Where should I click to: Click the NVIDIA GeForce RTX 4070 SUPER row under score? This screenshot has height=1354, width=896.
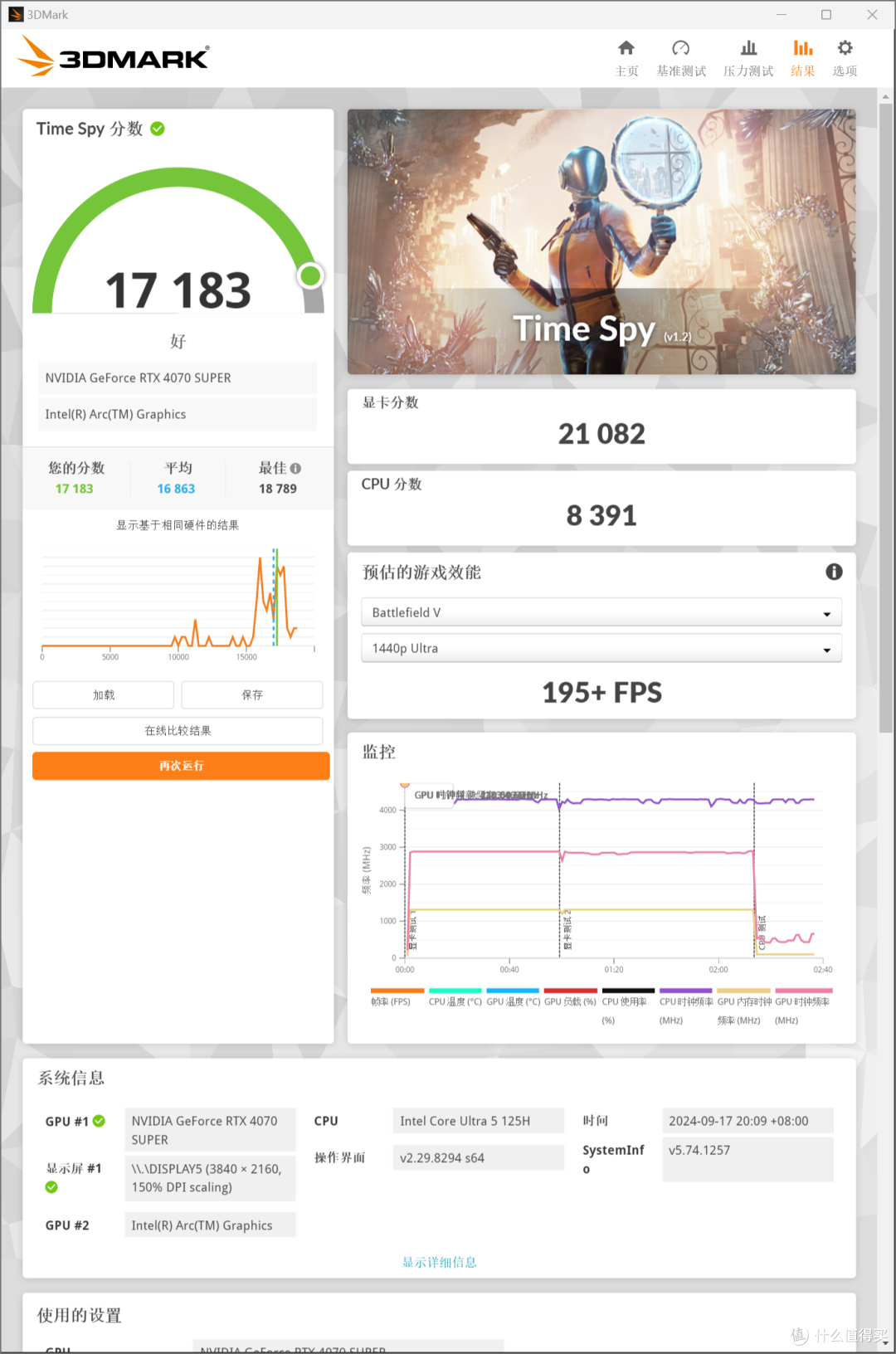point(178,377)
